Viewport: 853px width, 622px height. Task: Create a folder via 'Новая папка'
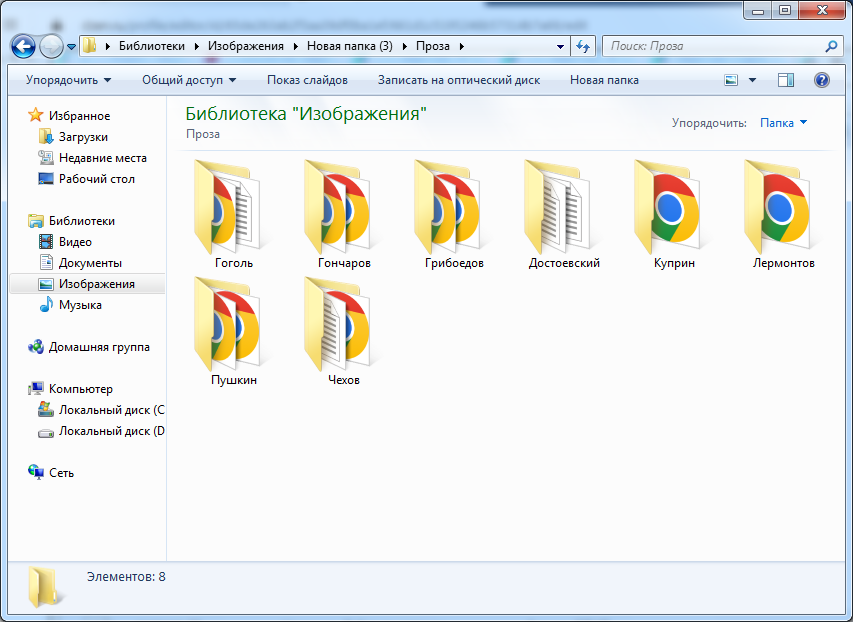(604, 80)
